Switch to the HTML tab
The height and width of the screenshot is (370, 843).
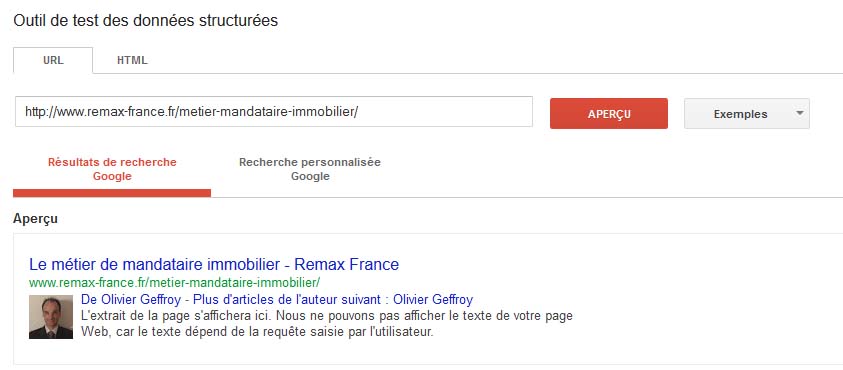pos(132,60)
